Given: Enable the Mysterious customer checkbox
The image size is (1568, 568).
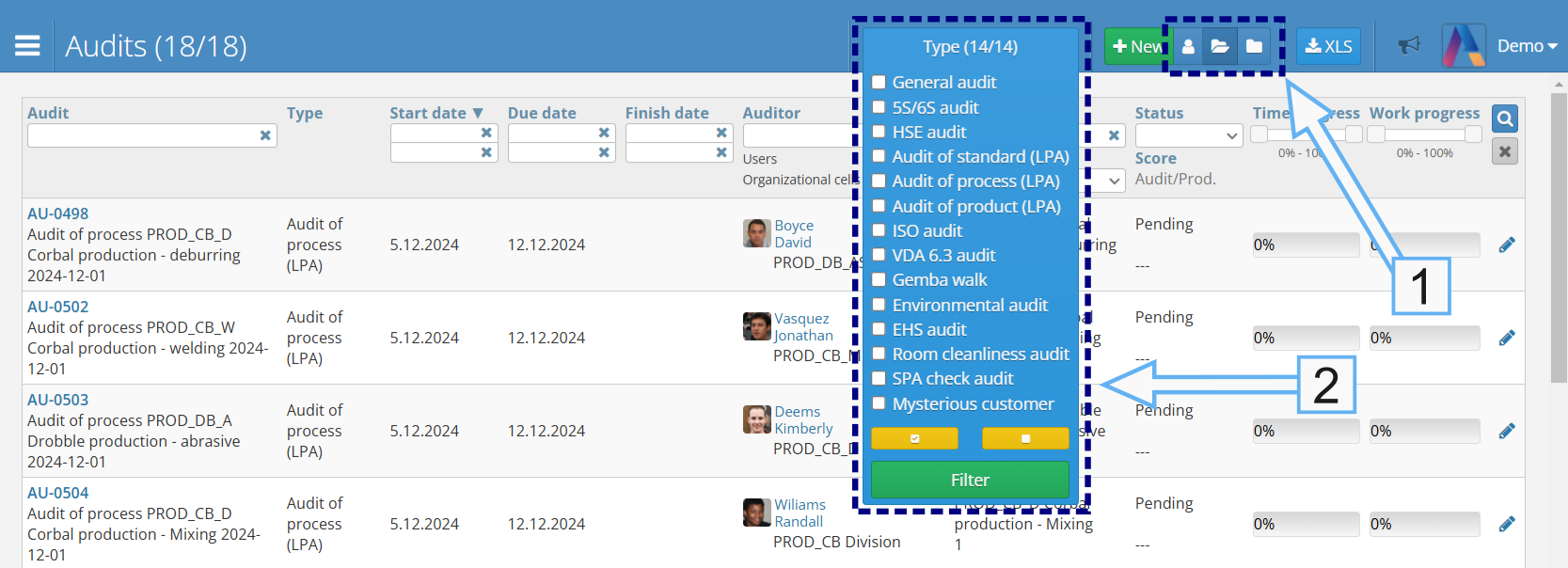Looking at the screenshot, I should point(879,403).
